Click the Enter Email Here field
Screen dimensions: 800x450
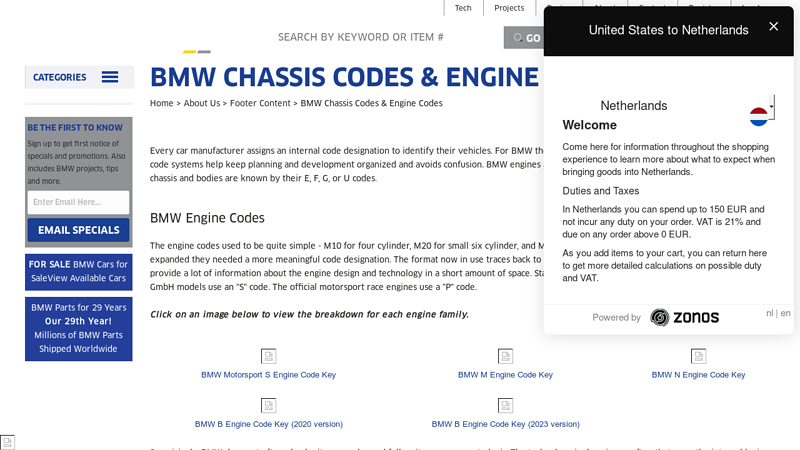coord(79,202)
